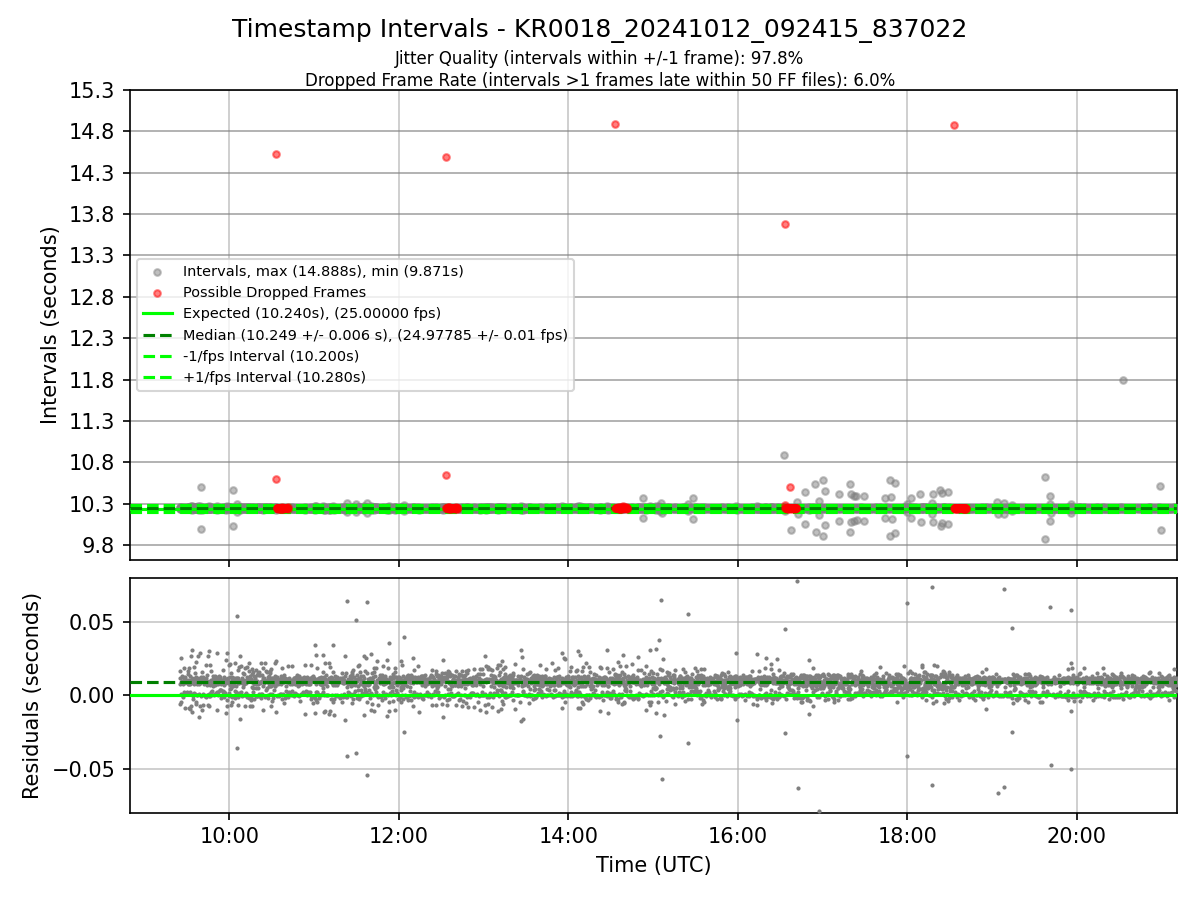1200x900 pixels.
Task: Click the red point near 13.7s at 16:30
Action: click(x=785, y=224)
